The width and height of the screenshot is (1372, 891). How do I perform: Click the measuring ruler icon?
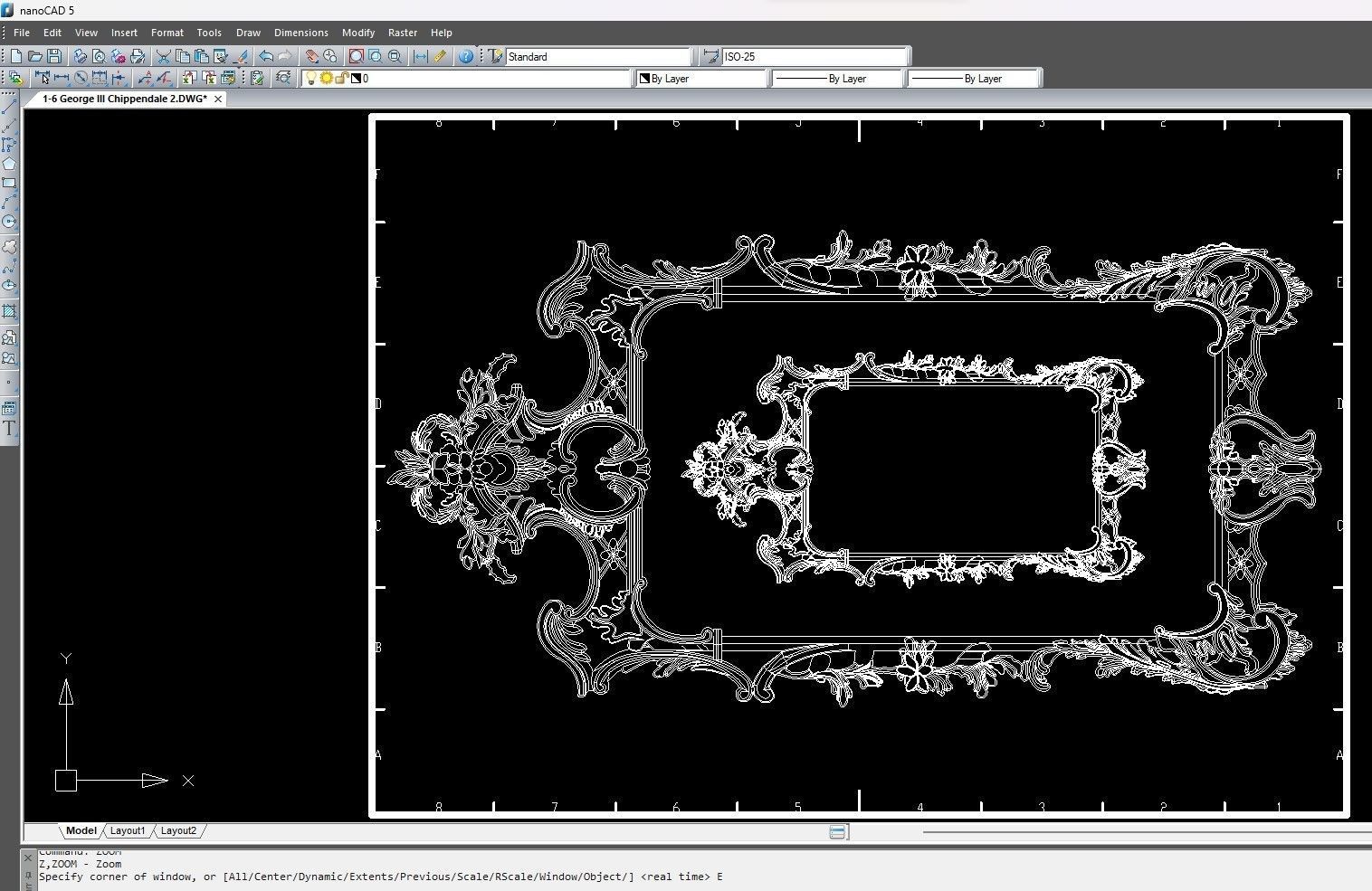coord(439,56)
